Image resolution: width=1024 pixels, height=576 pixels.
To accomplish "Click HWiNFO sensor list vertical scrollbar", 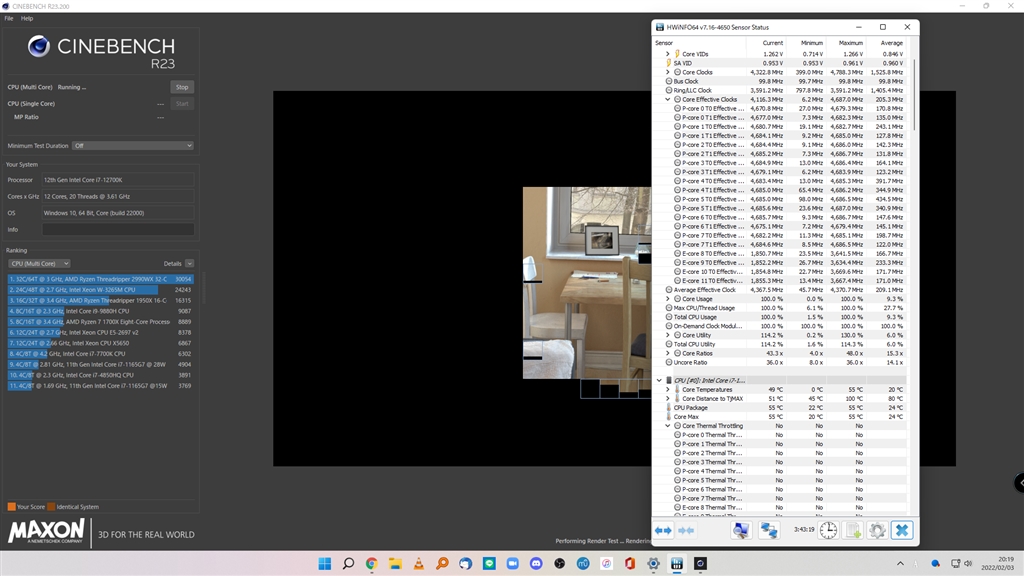I will 913,94.
